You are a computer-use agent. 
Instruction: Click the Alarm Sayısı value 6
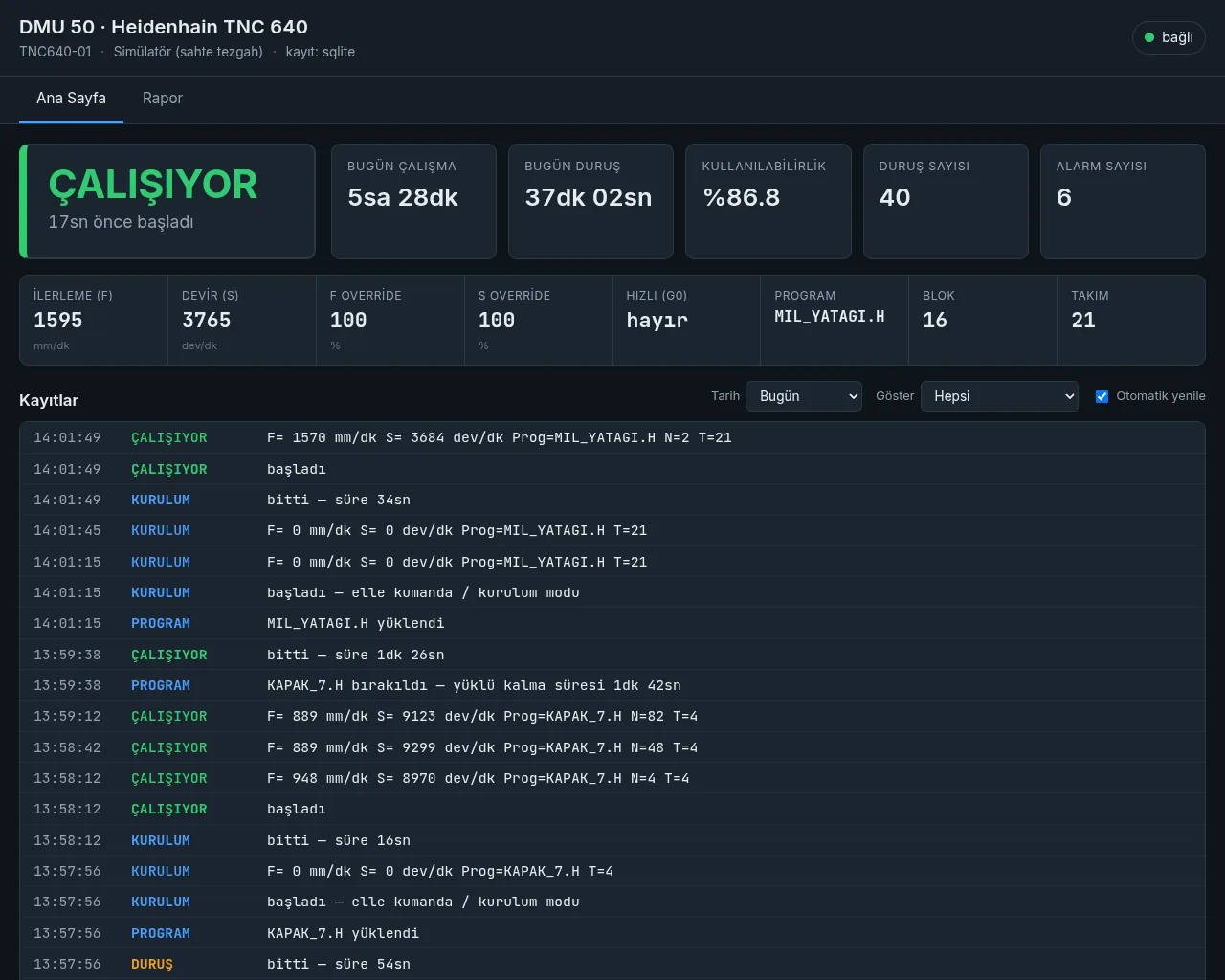[1064, 197]
